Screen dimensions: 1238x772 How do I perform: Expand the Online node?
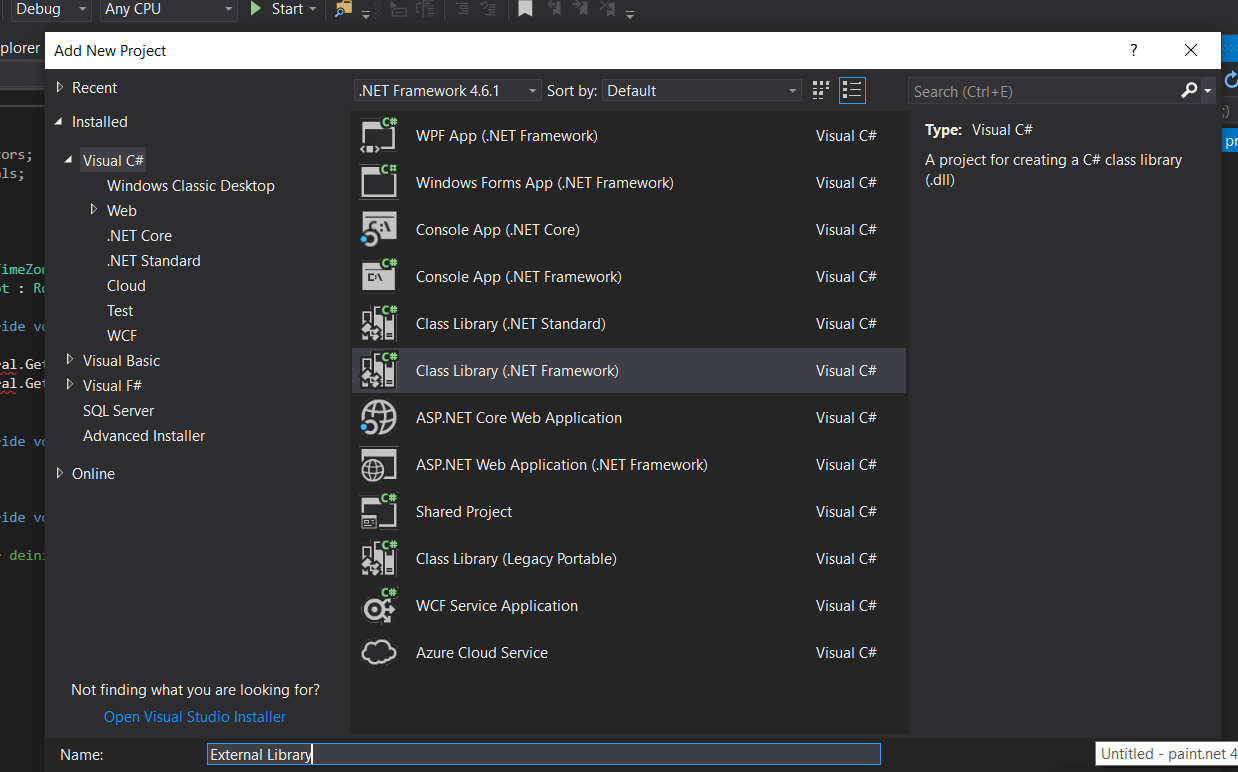tap(60, 473)
